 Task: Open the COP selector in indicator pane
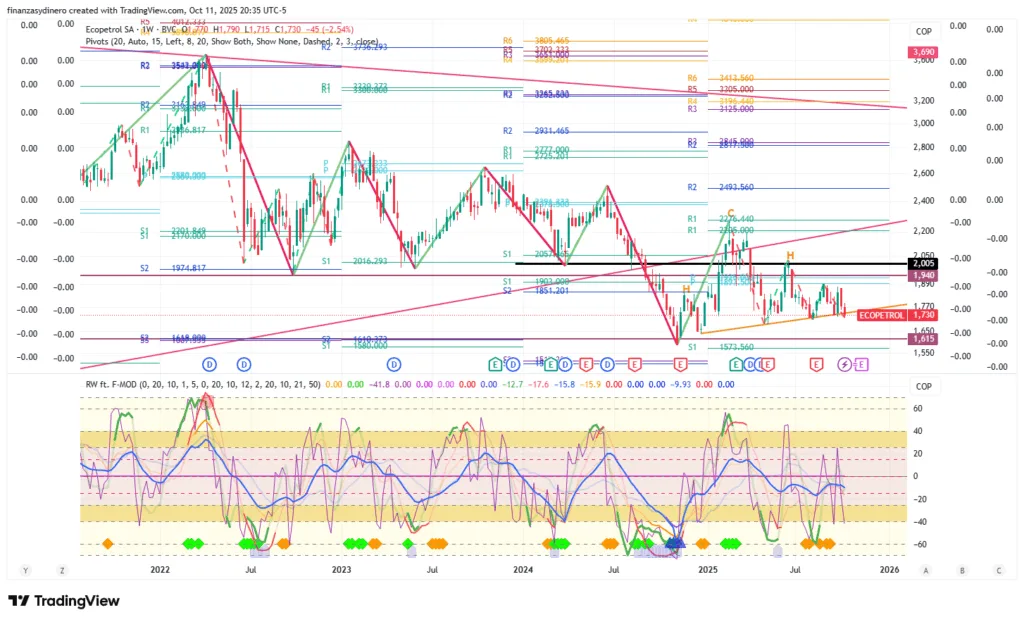point(924,386)
